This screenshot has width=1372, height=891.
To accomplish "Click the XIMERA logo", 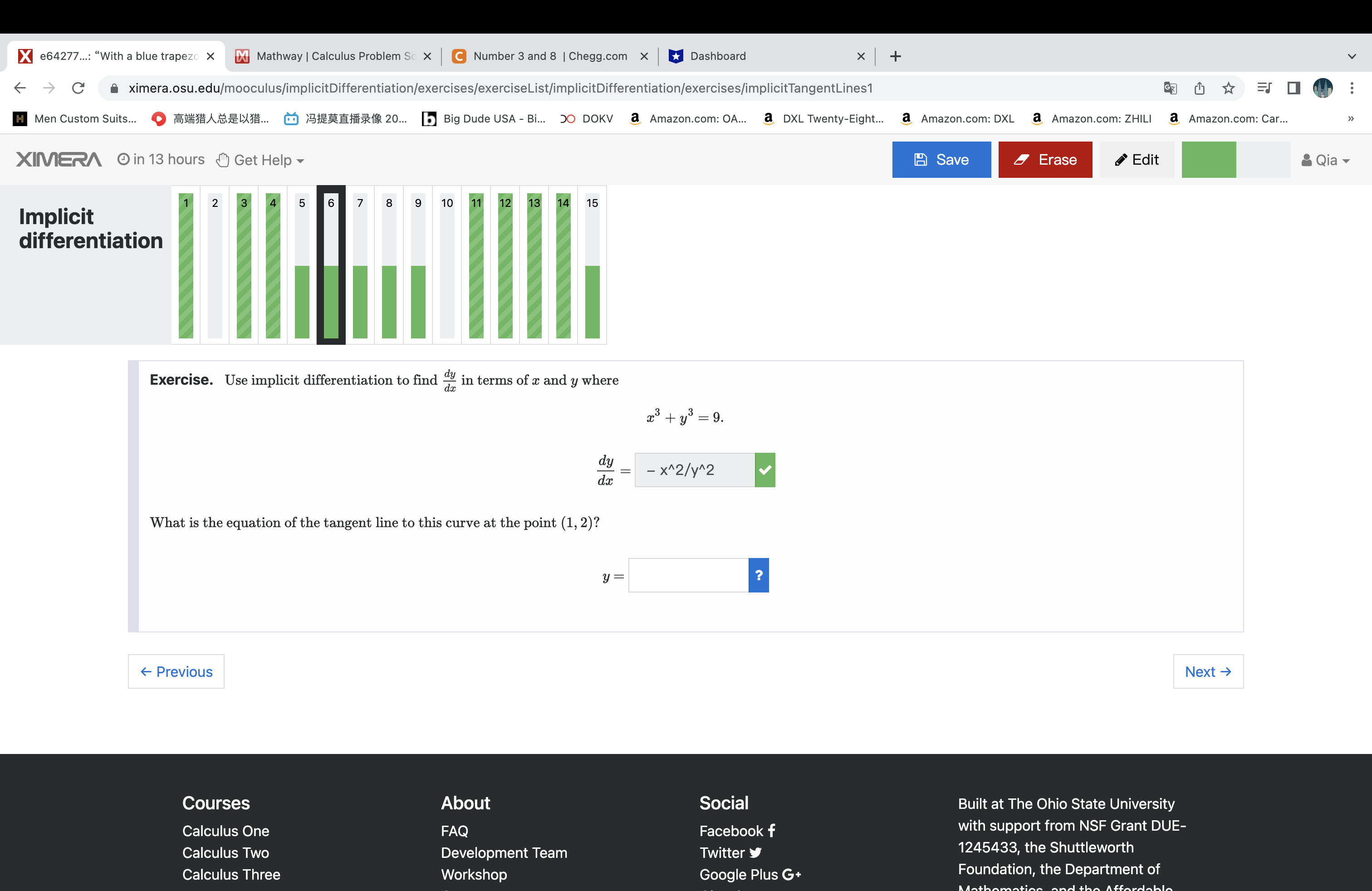I will coord(59,160).
